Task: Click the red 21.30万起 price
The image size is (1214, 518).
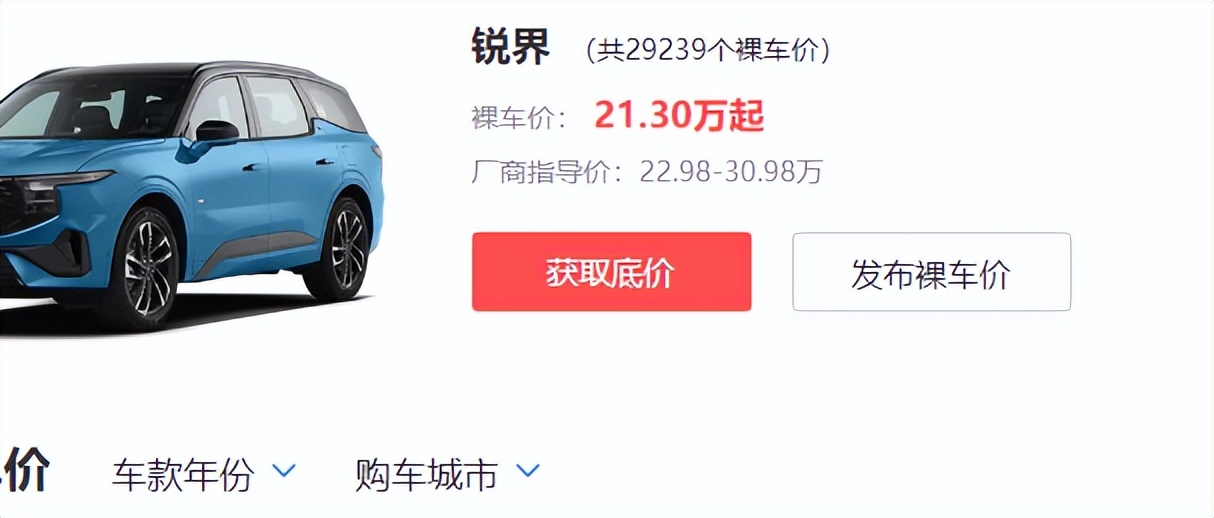Action: 679,117
